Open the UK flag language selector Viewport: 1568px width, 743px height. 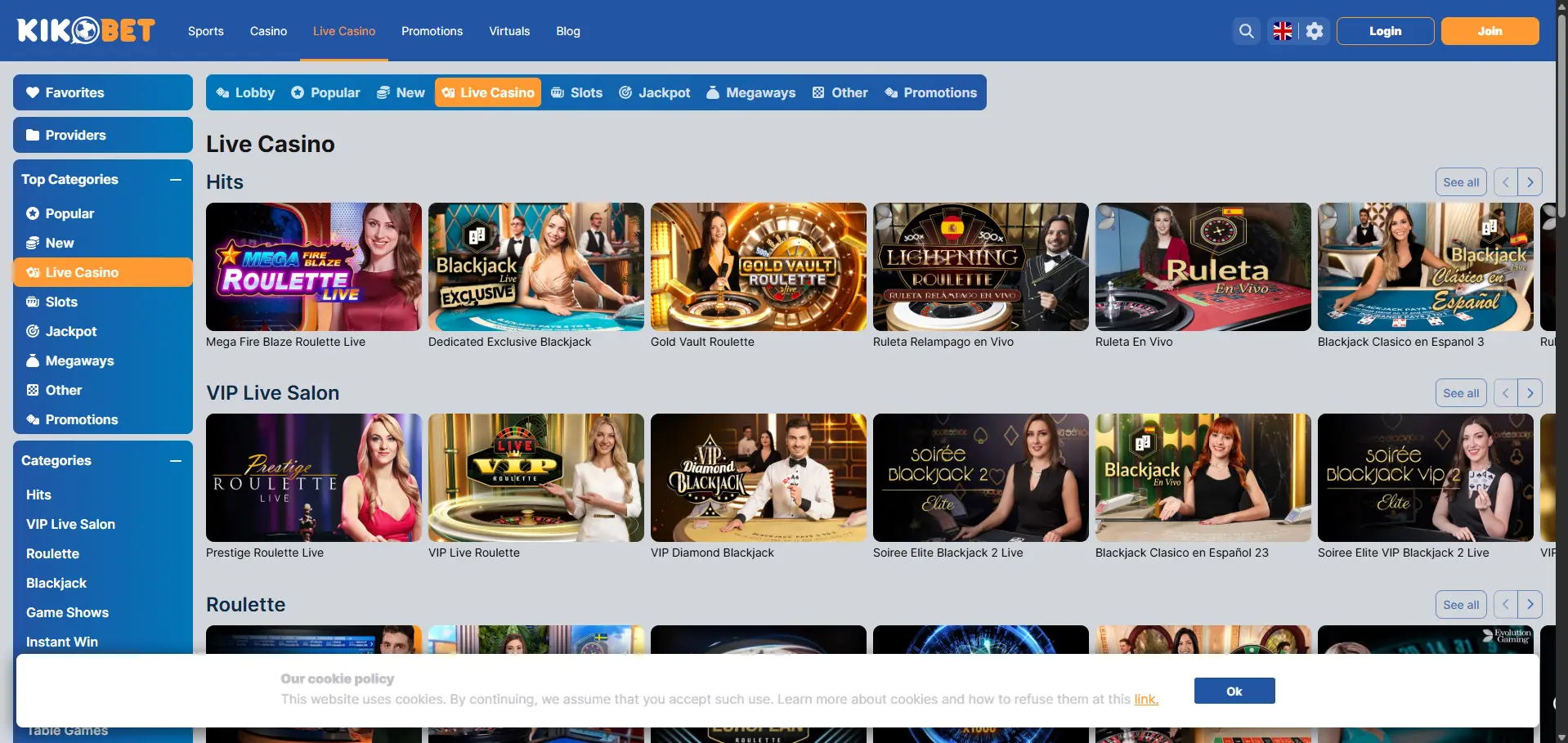[x=1283, y=31]
